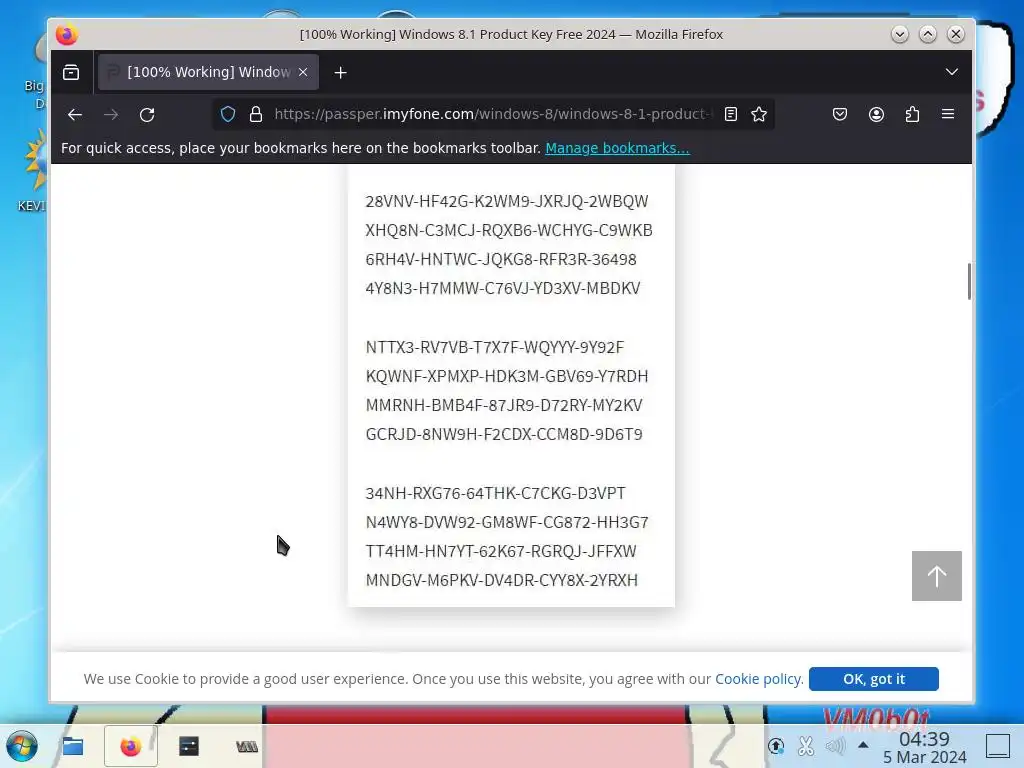The height and width of the screenshot is (768, 1024).
Task: Show desktop button in taskbar
Action: 997,746
